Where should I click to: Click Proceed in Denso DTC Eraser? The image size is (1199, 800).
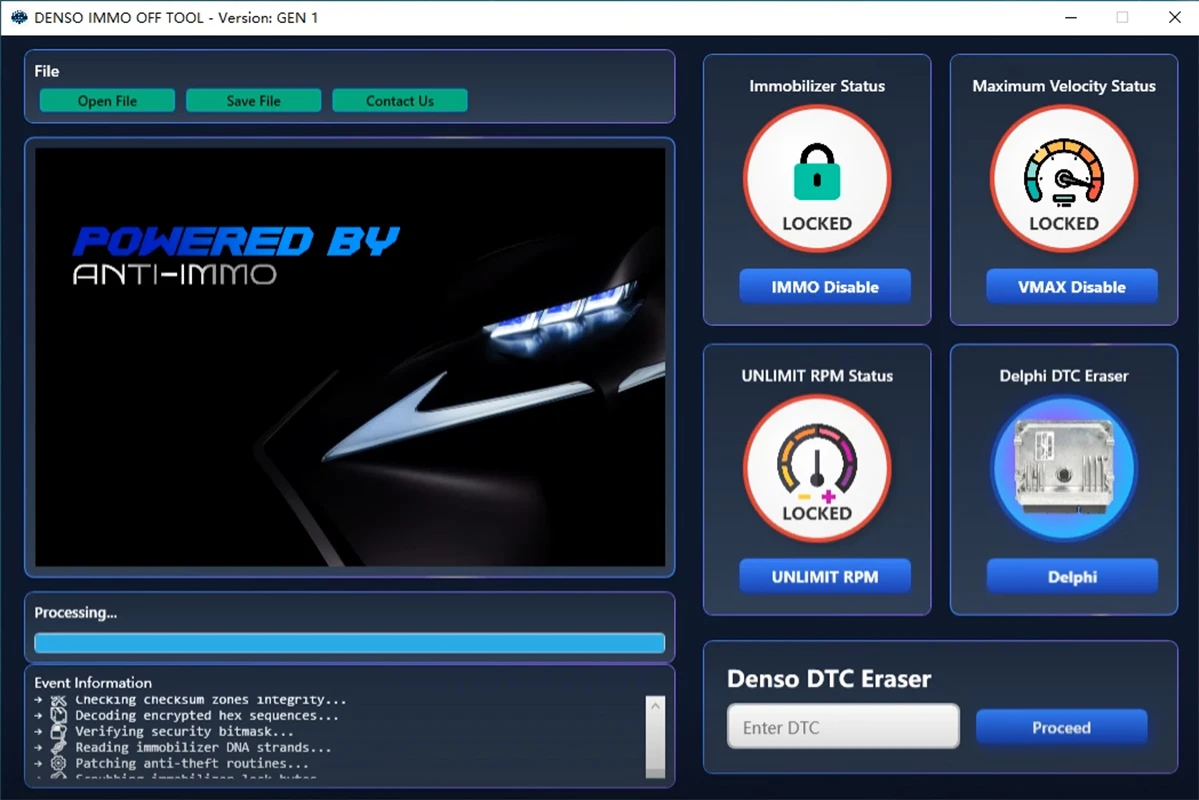point(1061,727)
